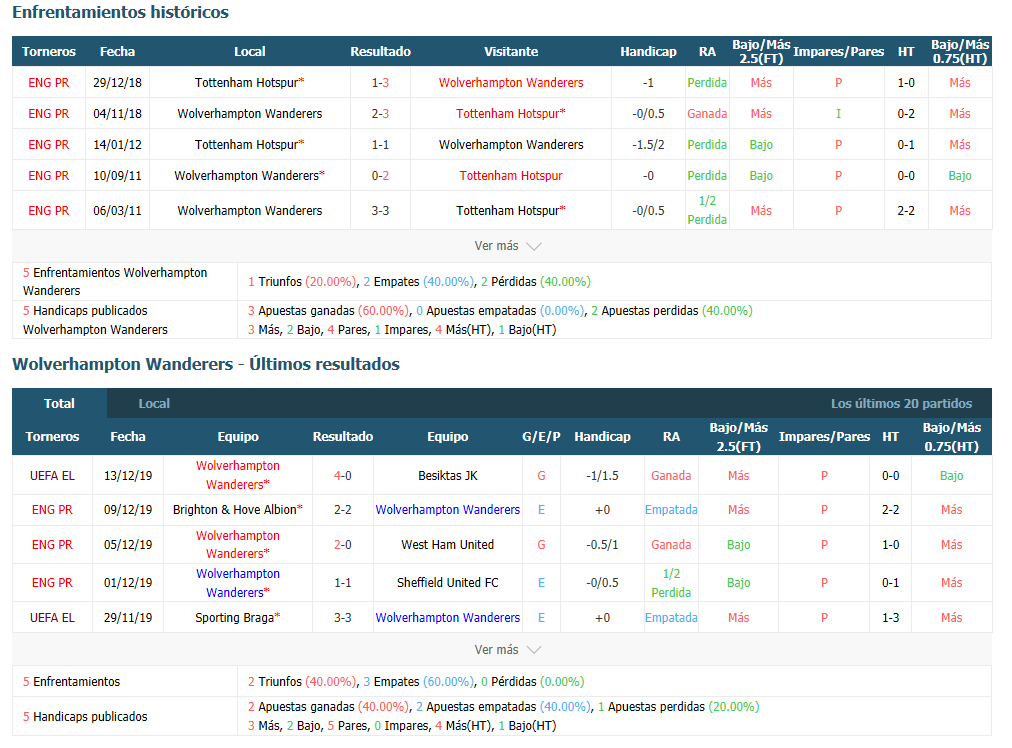Click 'Wolverhampton Wanderers - Últimos resultados' heading

(x=206, y=364)
